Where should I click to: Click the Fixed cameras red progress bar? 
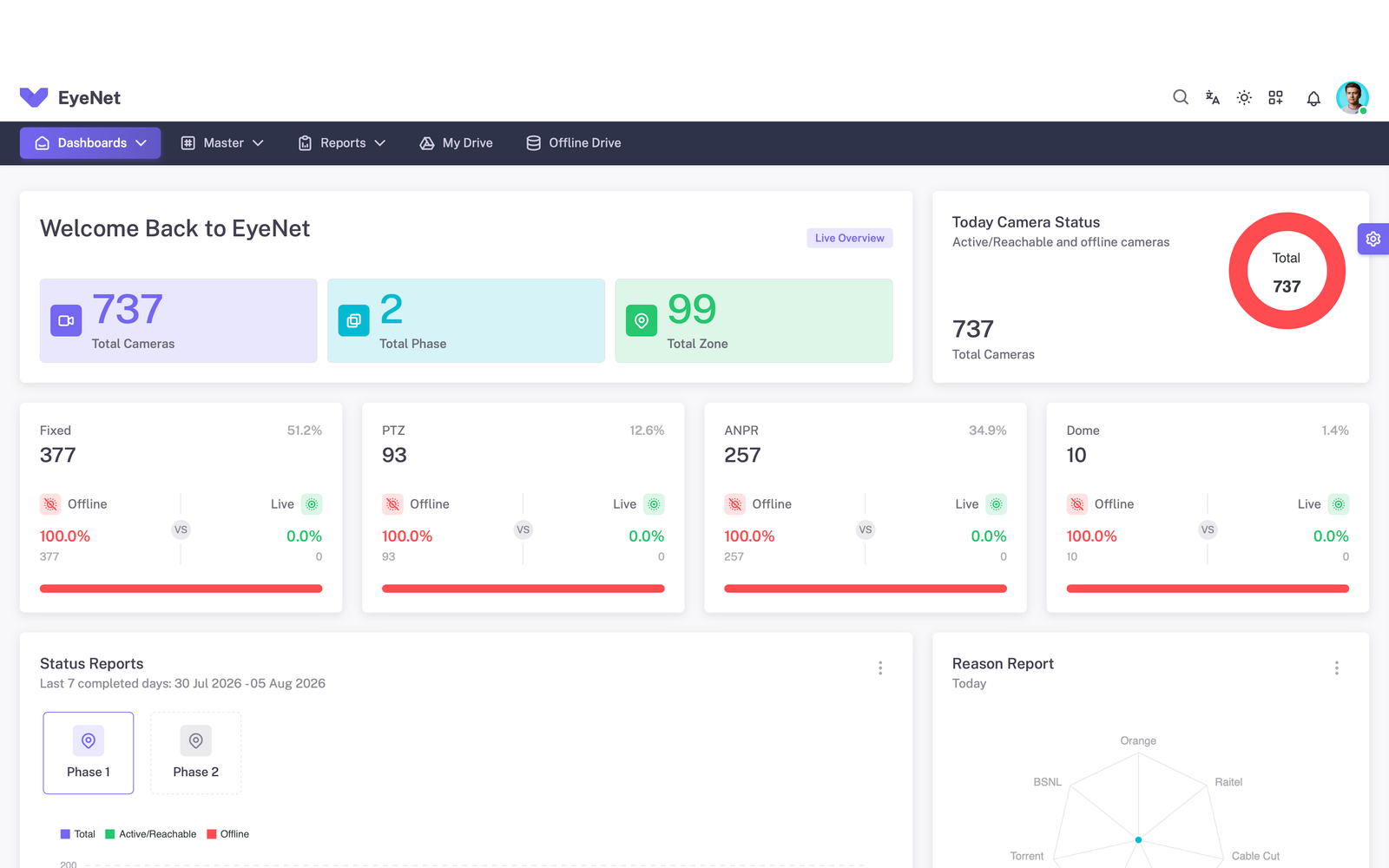click(x=181, y=589)
